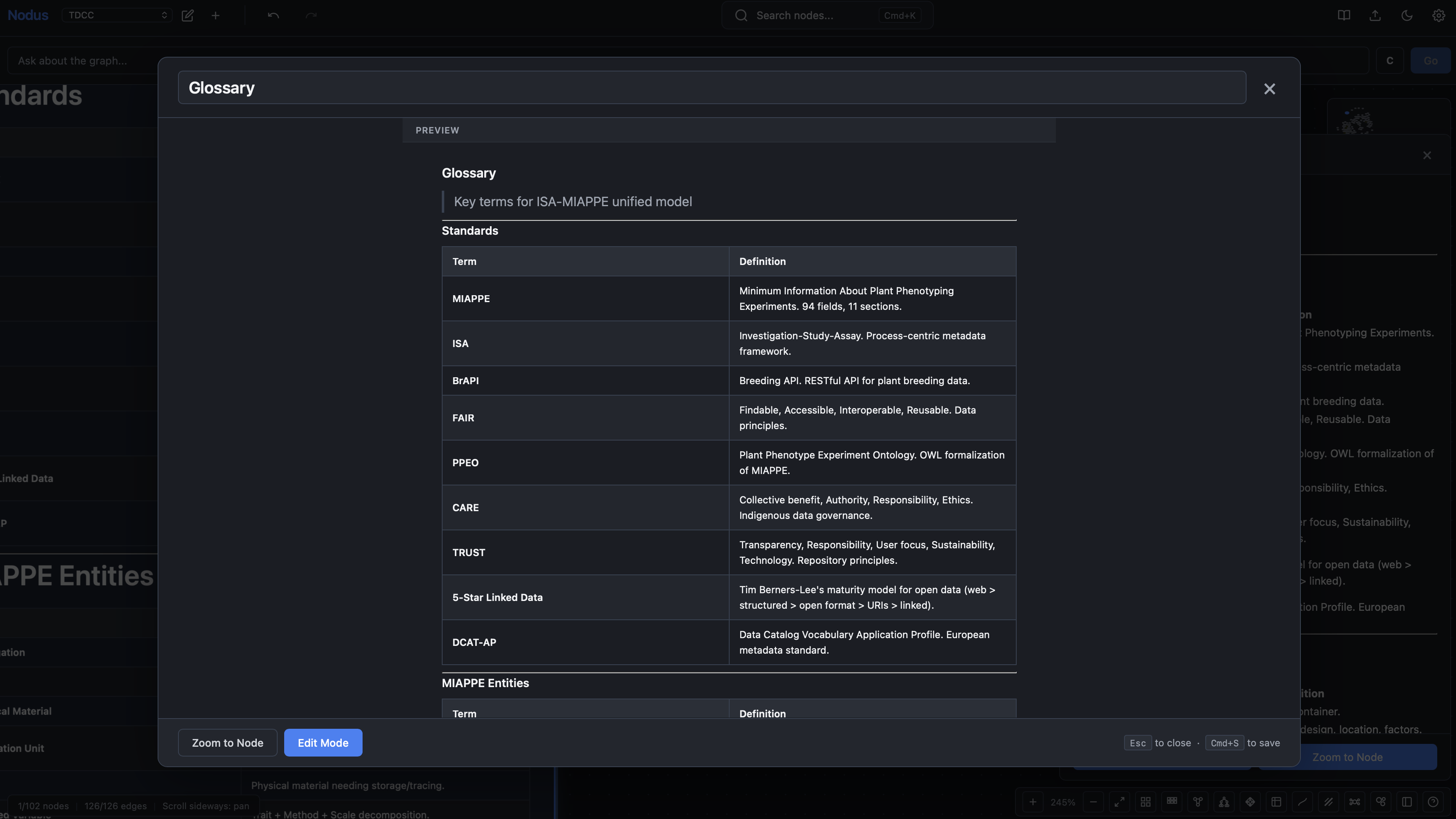The width and height of the screenshot is (1456, 819).
Task: Click the export/upload icon
Action: tap(1375, 15)
